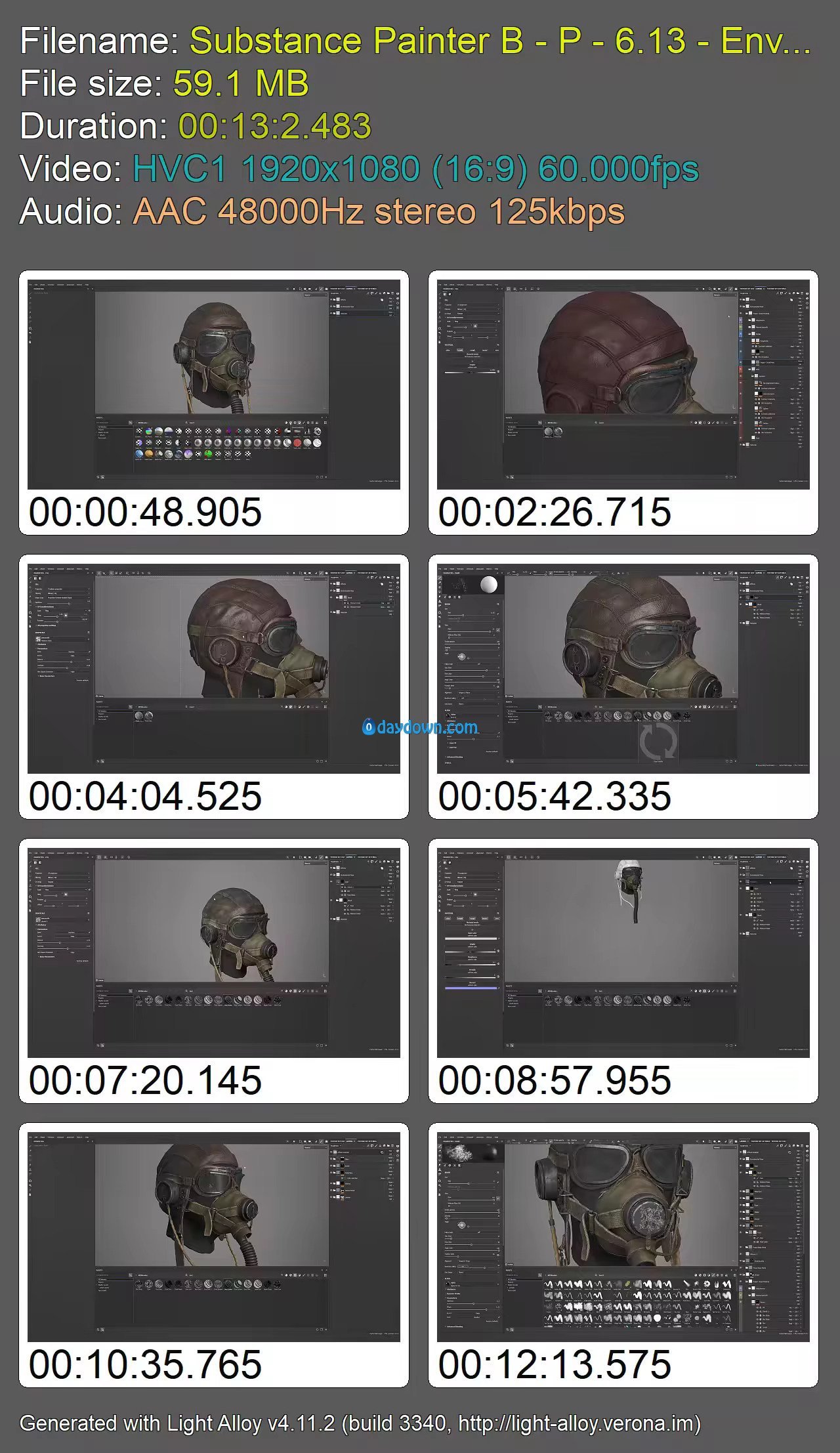This screenshot has width=840, height=1453.
Task: Click the timestamp text 00:00:48.905
Action: [145, 512]
